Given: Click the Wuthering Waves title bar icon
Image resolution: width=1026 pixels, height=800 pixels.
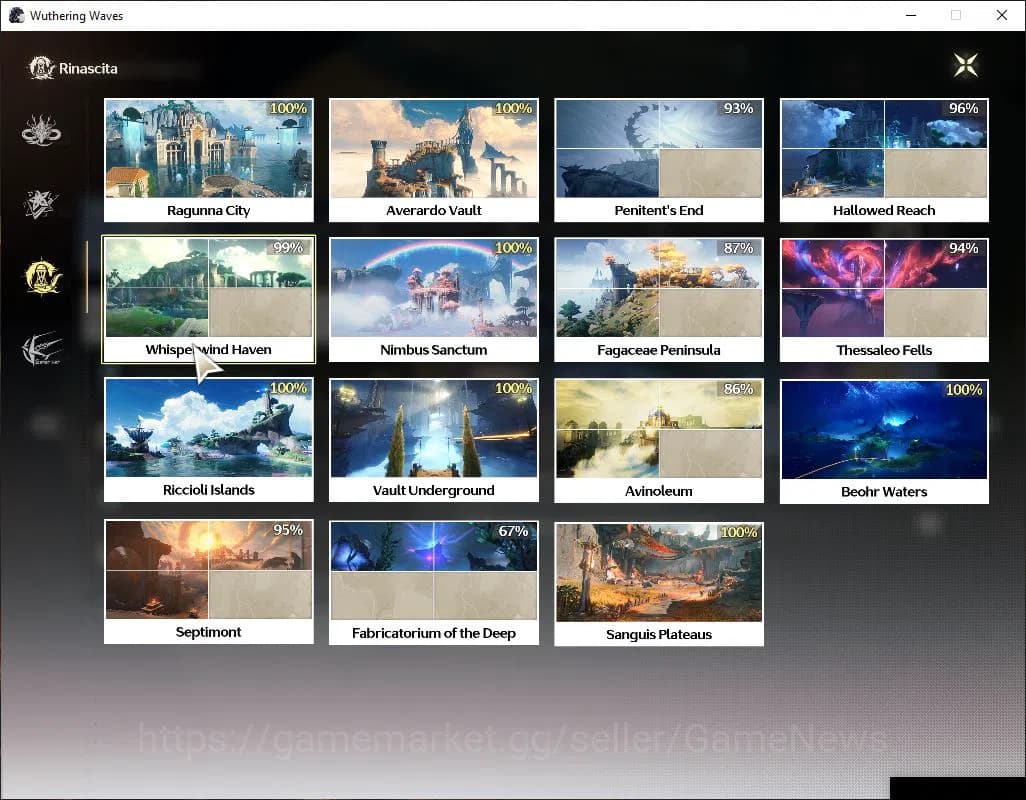Looking at the screenshot, I should 16,15.
